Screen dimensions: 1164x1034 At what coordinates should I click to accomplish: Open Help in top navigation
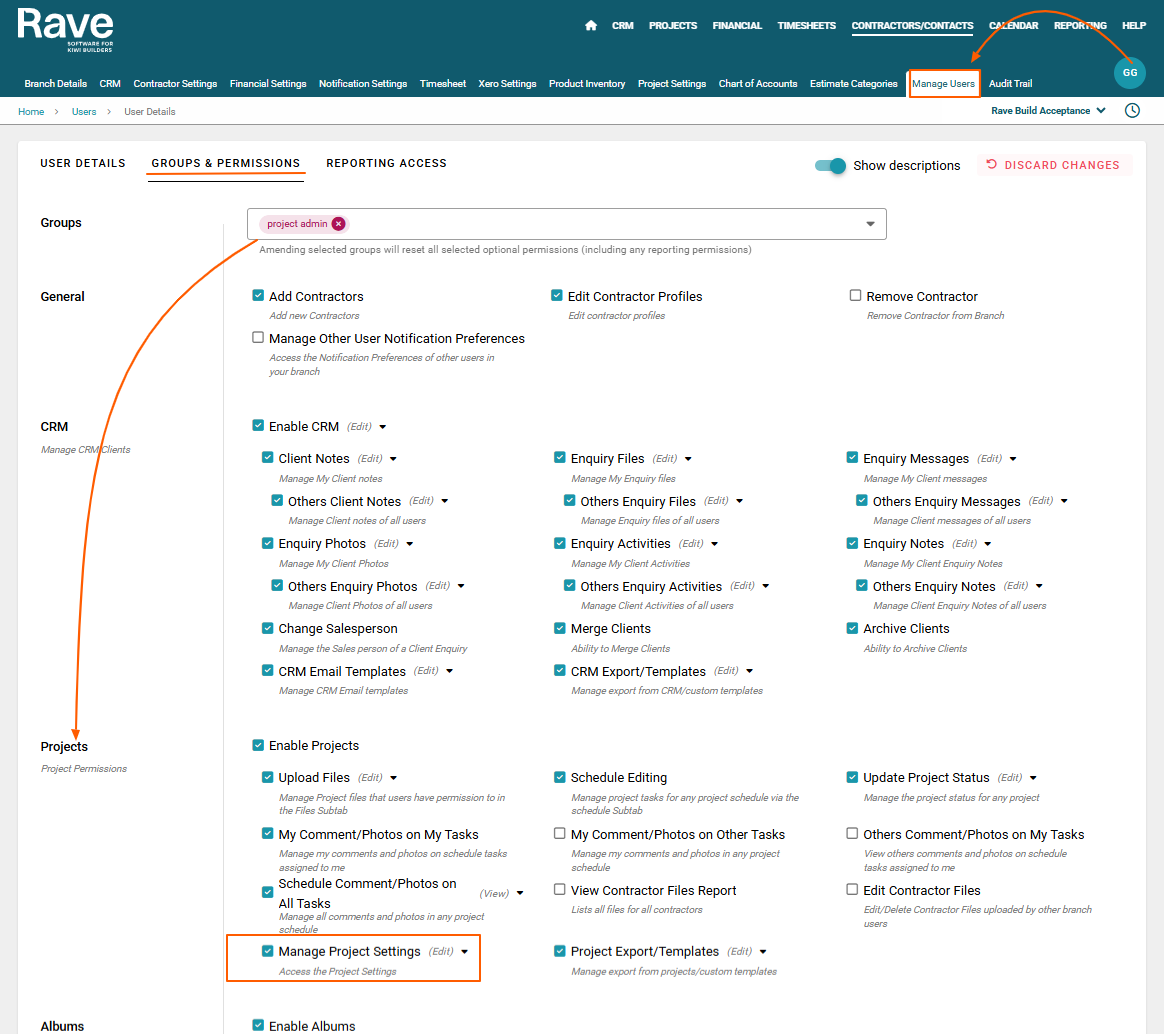(1134, 26)
